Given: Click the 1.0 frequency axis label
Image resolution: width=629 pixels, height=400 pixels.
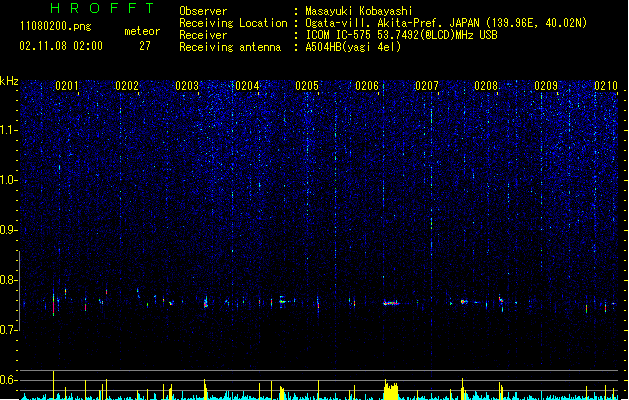Looking at the screenshot, I should 8,180.
